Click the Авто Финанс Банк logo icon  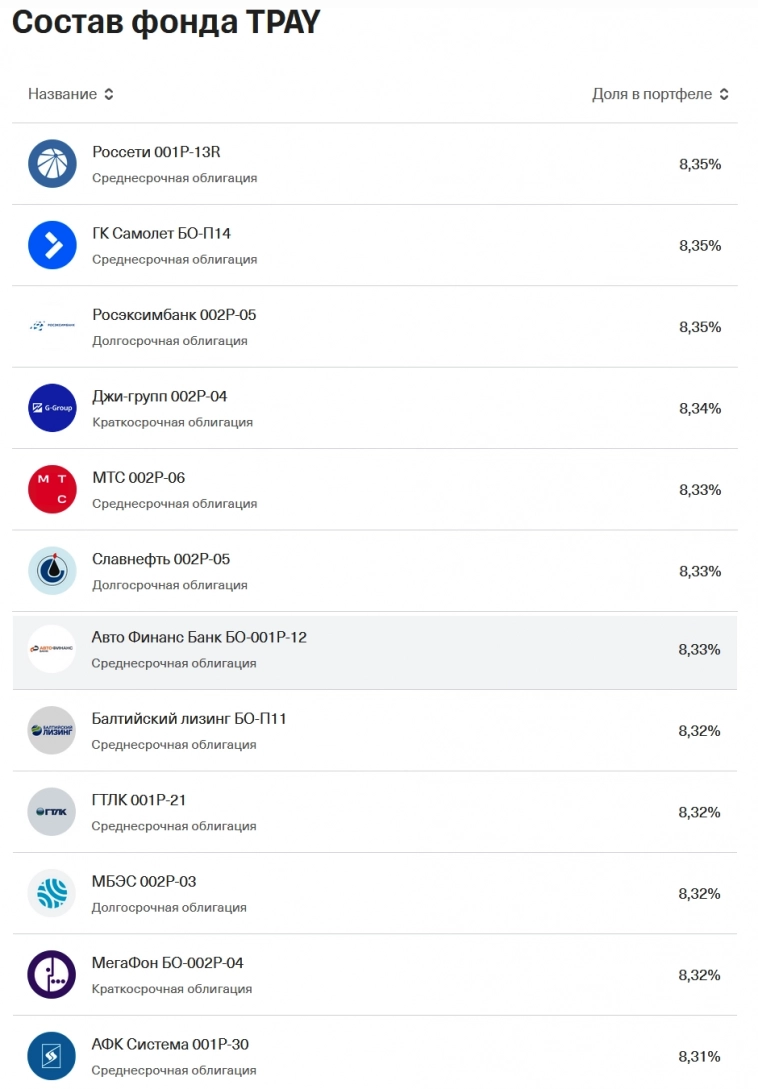[x=51, y=649]
